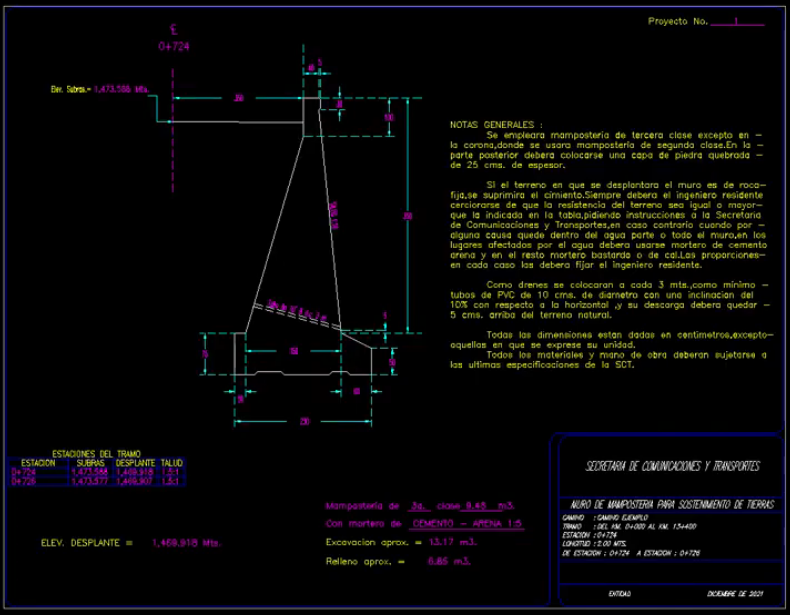
Task: Click the talud '1.5:1' cell in the 0+724 row
Action: (x=170, y=472)
